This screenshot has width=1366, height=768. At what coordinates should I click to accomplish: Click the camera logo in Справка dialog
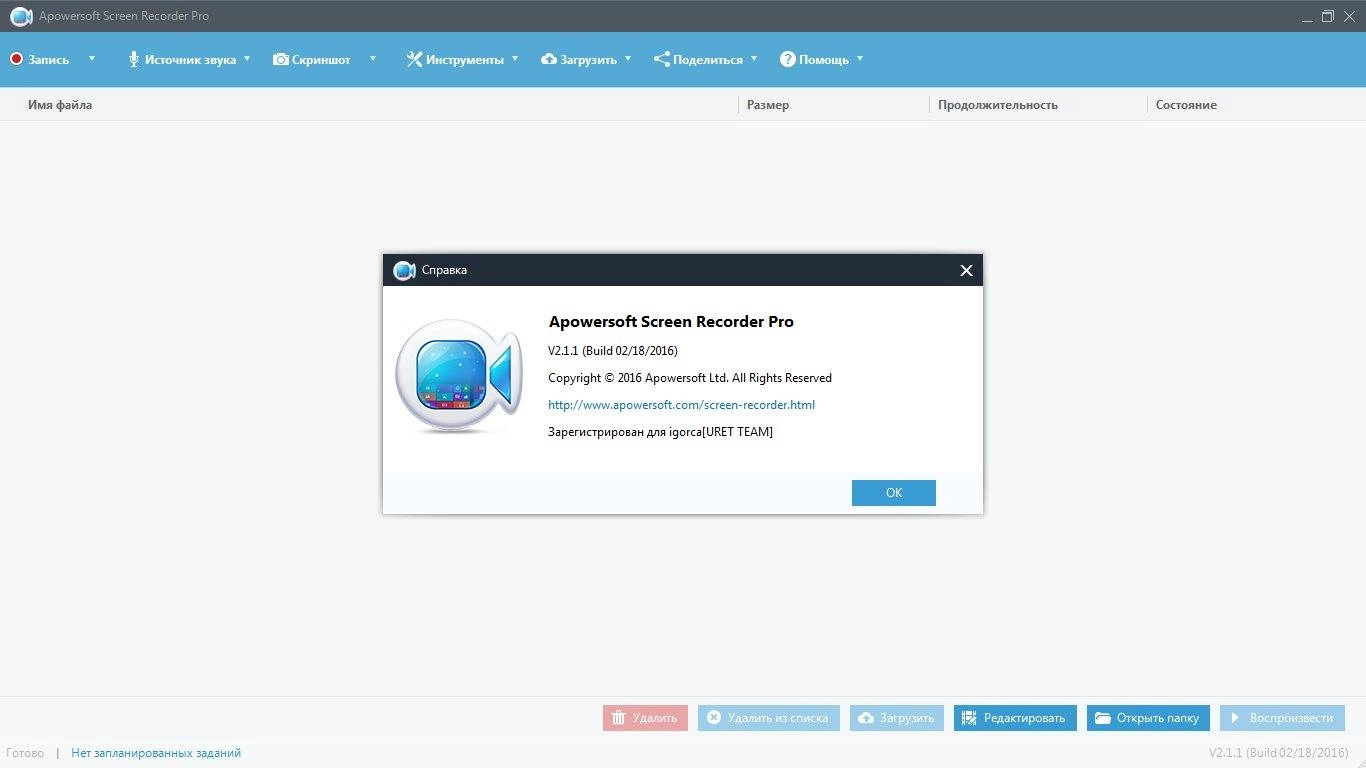(x=459, y=376)
